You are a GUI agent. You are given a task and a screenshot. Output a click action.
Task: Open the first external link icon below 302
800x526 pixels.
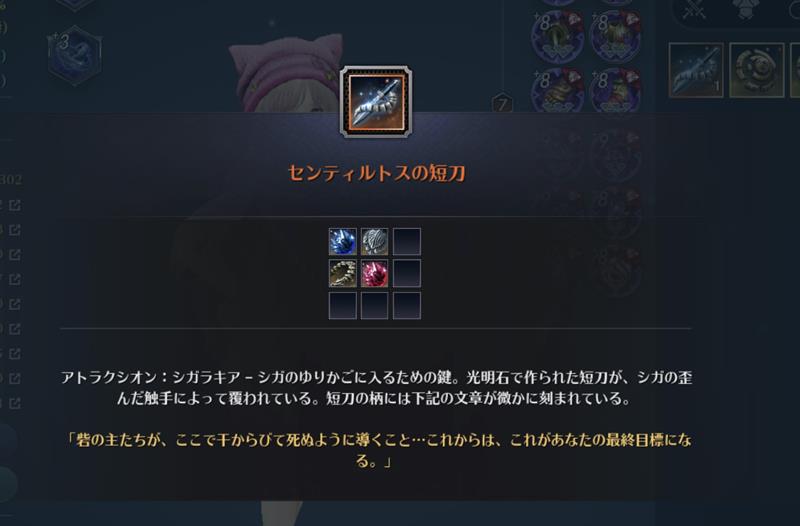15,205
